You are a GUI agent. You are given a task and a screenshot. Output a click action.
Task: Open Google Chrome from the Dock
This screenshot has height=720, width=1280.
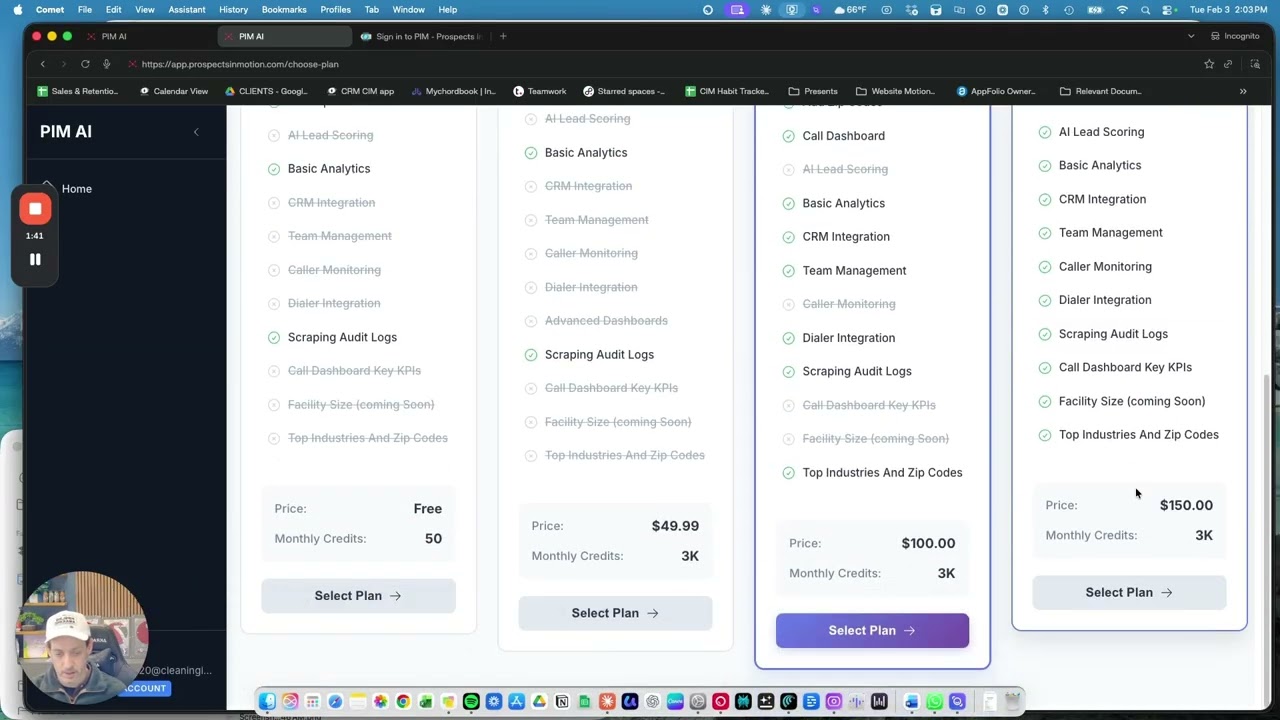click(x=403, y=702)
